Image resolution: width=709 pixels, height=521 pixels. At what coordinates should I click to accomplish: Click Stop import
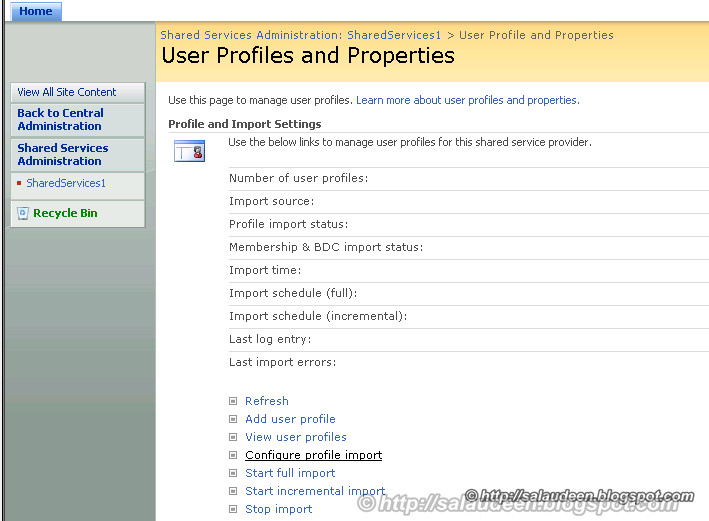[279, 510]
